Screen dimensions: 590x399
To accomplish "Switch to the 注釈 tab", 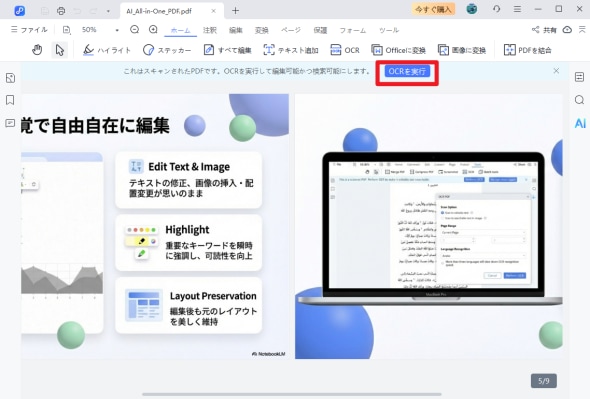I will [x=210, y=30].
